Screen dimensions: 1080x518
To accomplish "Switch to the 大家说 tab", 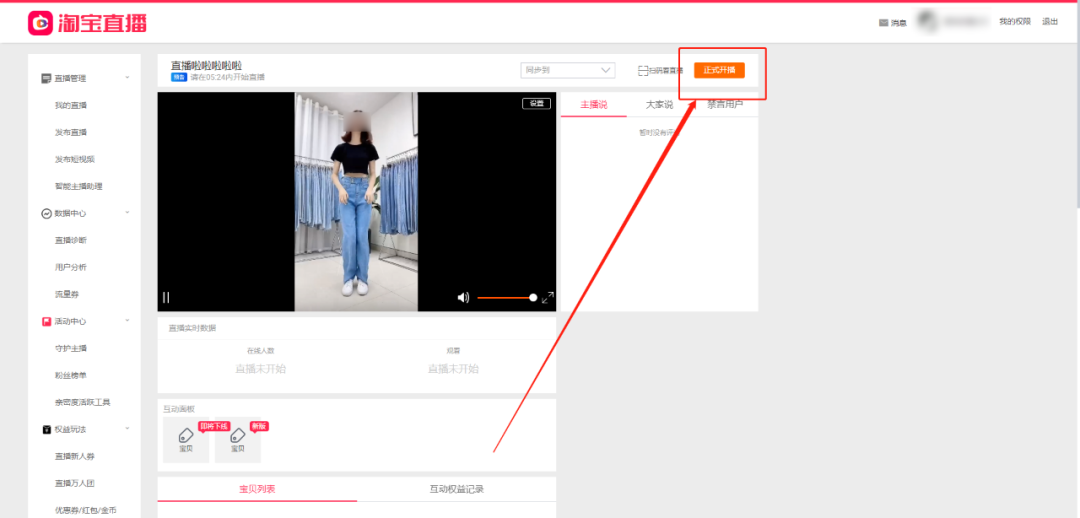I will pos(659,105).
